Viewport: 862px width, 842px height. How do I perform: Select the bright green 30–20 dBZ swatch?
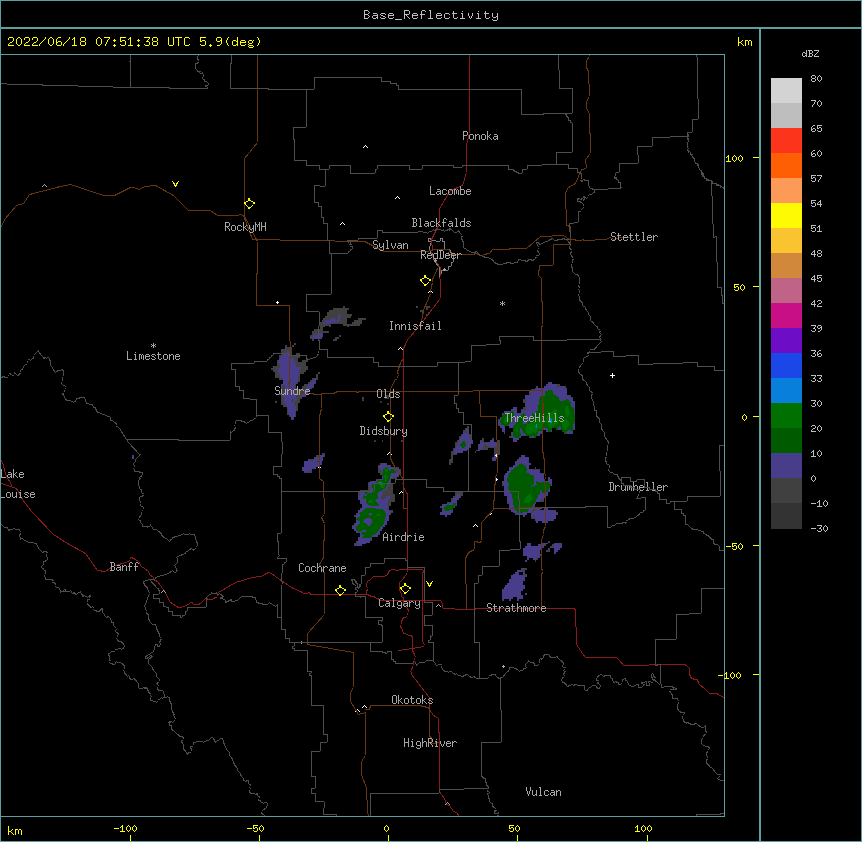point(786,416)
